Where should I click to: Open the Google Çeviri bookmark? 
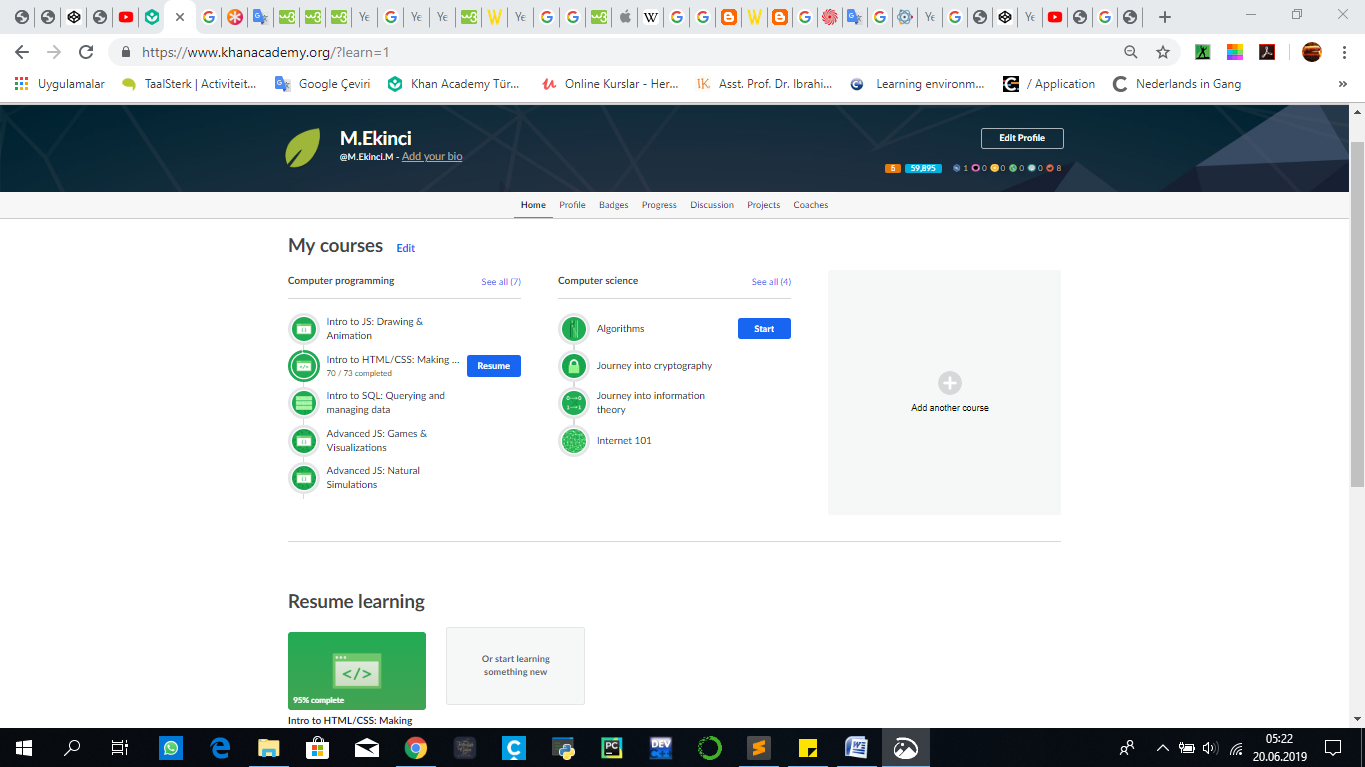[x=323, y=84]
